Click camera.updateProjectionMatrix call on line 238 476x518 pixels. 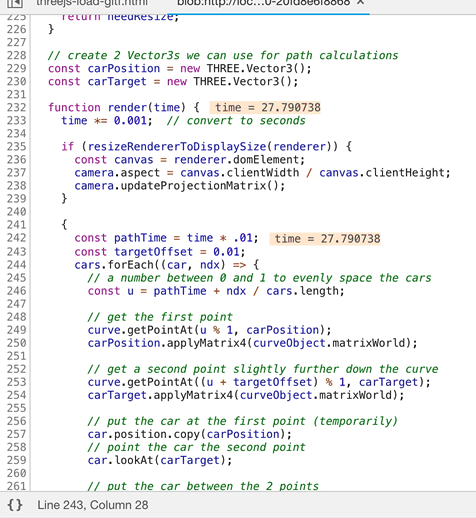tap(179, 185)
